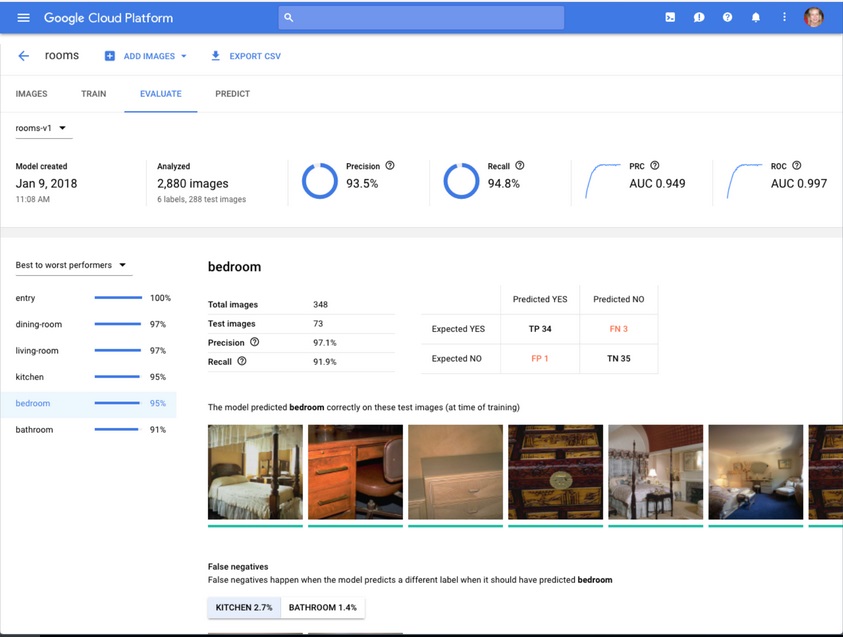843x637 pixels.
Task: Click the help question mark in header
Action: point(727,18)
